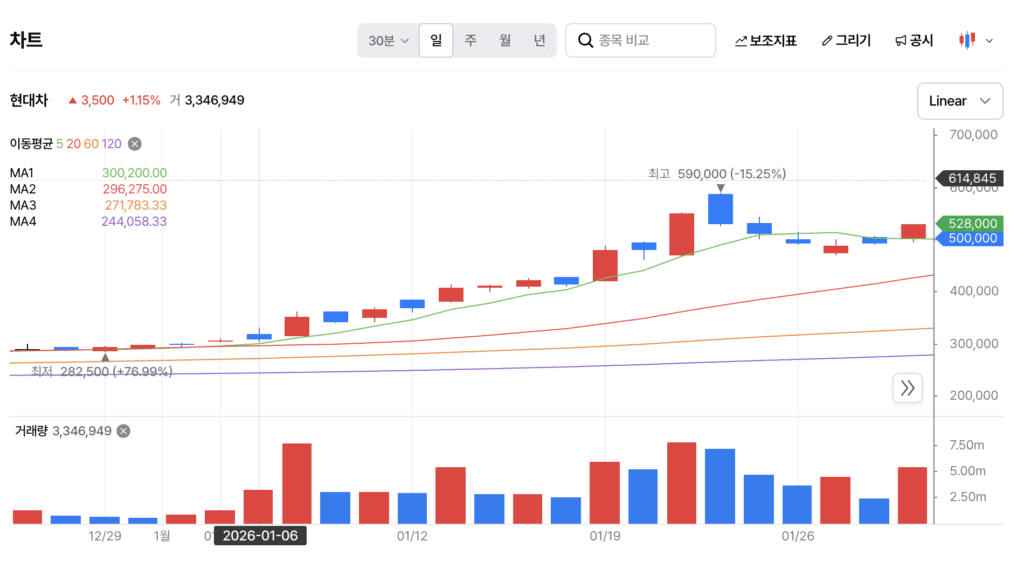The image size is (1024, 569).
Task: Open the 보조지표 indicators menu
Action: (766, 41)
